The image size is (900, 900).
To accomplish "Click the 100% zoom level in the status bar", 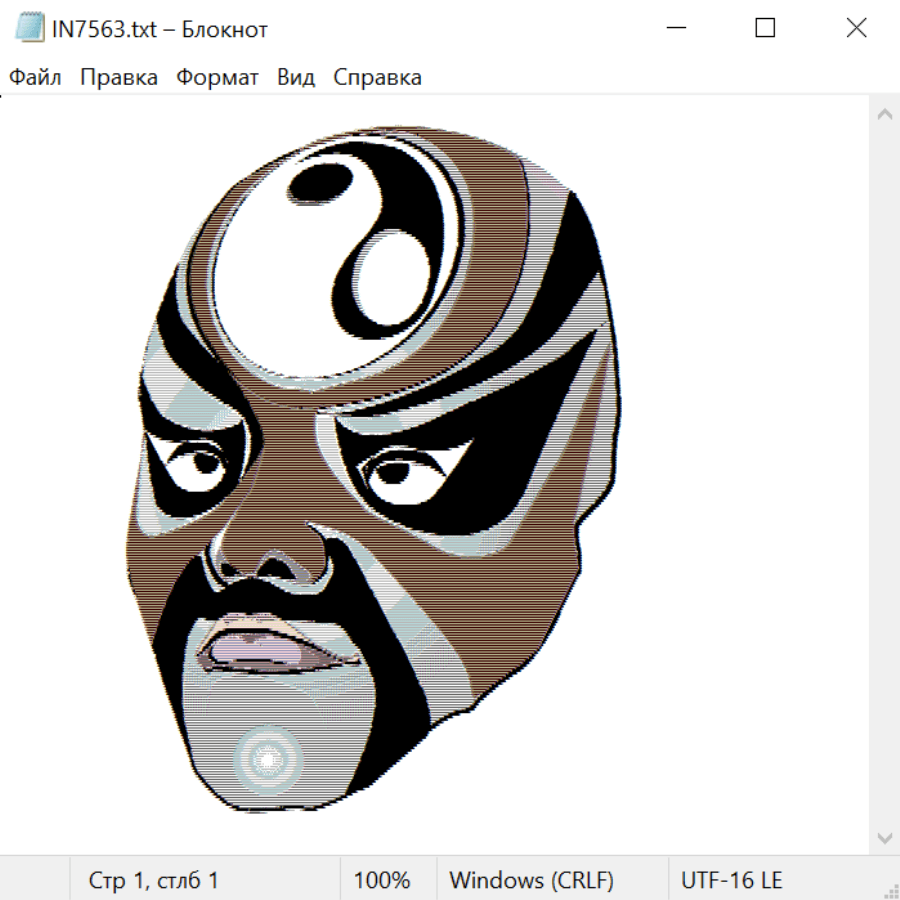I will [382, 880].
